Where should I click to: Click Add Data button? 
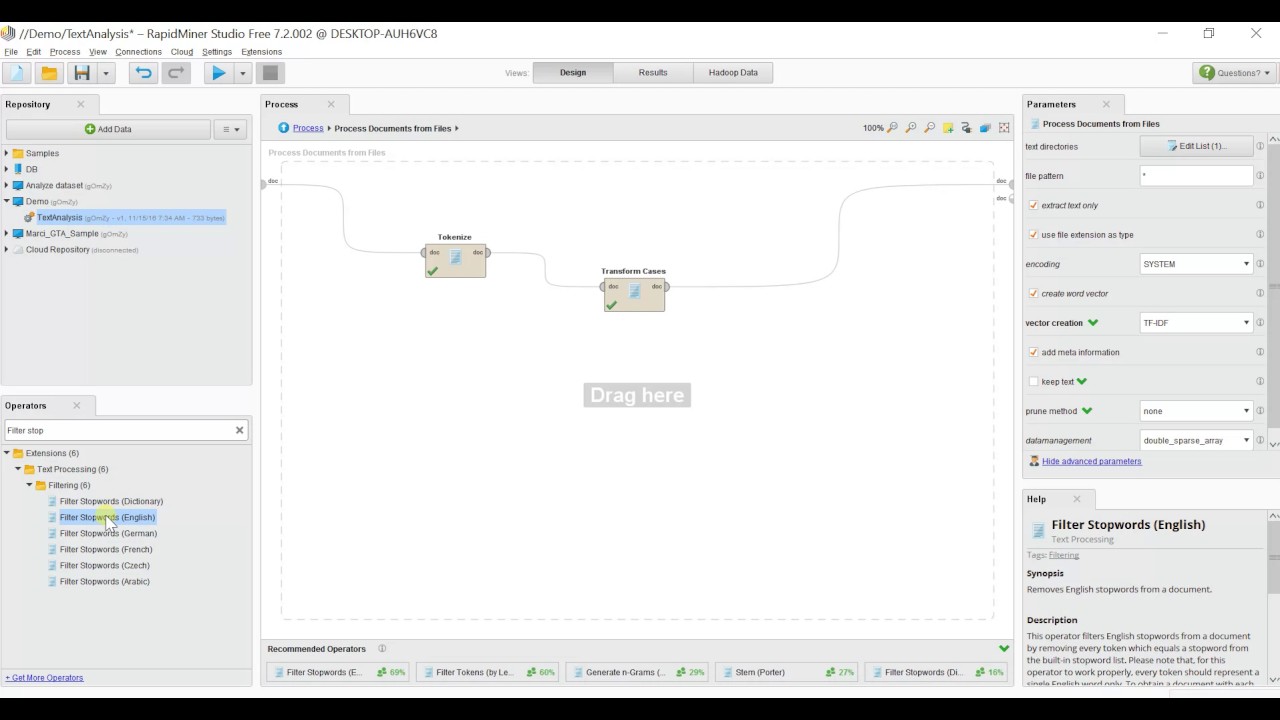[108, 129]
